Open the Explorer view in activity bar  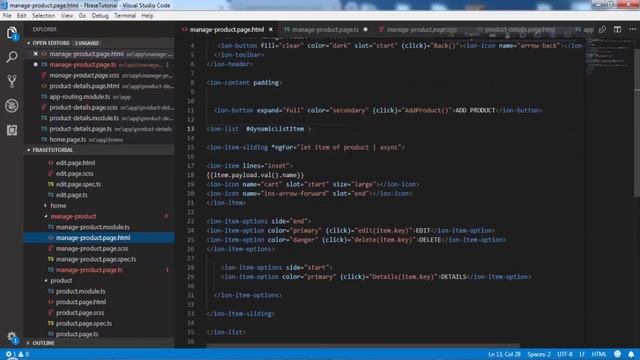tap(12, 33)
